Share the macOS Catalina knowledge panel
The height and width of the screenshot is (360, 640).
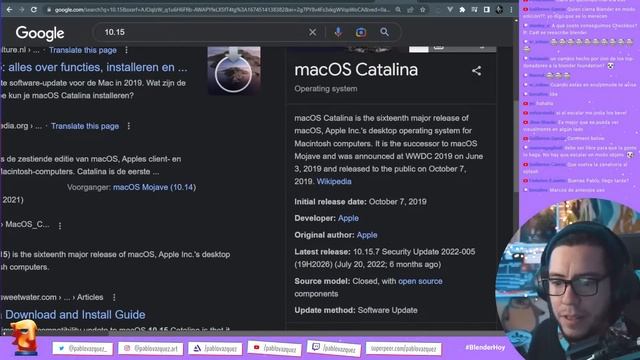pyautogui.click(x=476, y=71)
